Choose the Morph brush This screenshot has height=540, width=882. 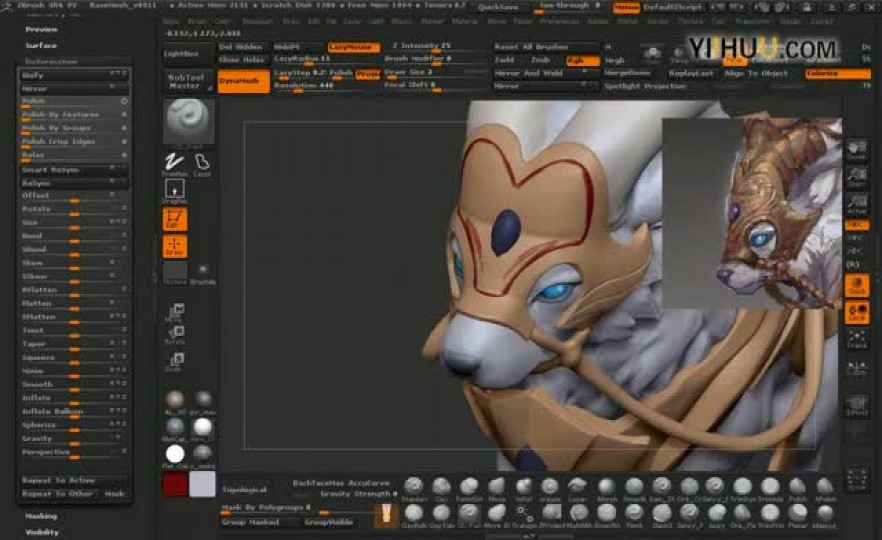point(606,488)
